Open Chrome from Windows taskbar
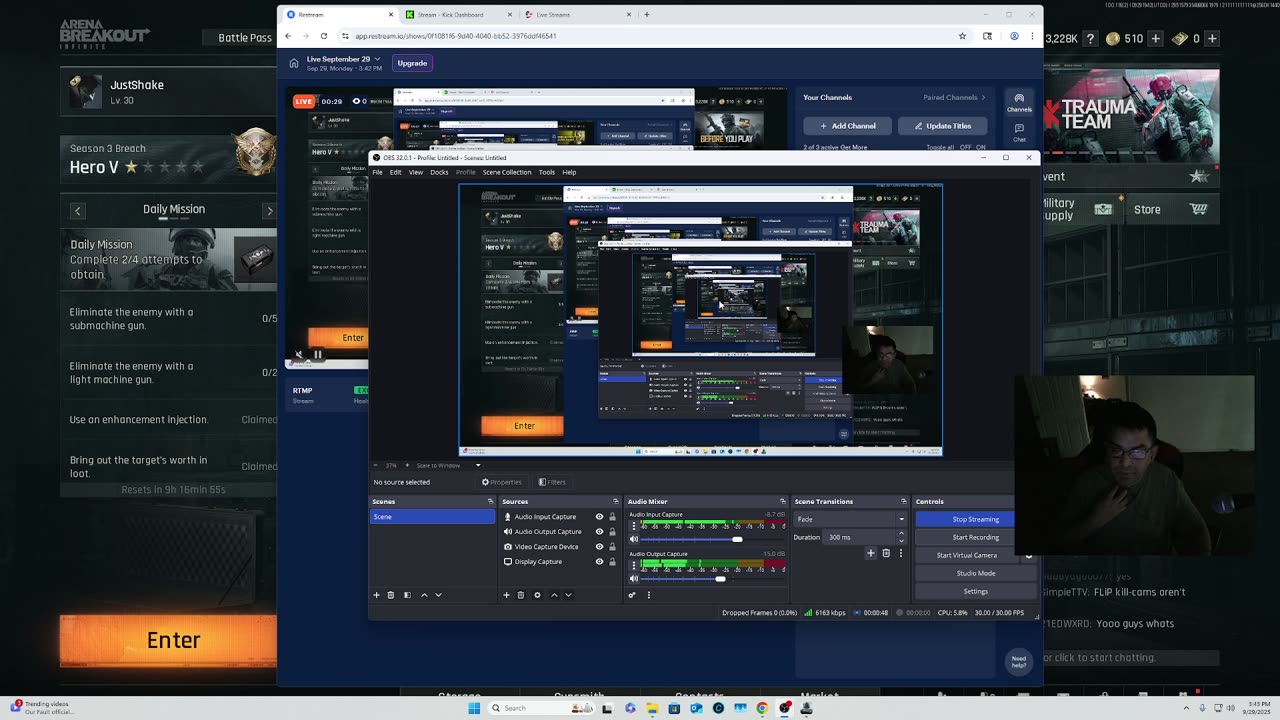This screenshot has width=1280, height=720. click(762, 708)
